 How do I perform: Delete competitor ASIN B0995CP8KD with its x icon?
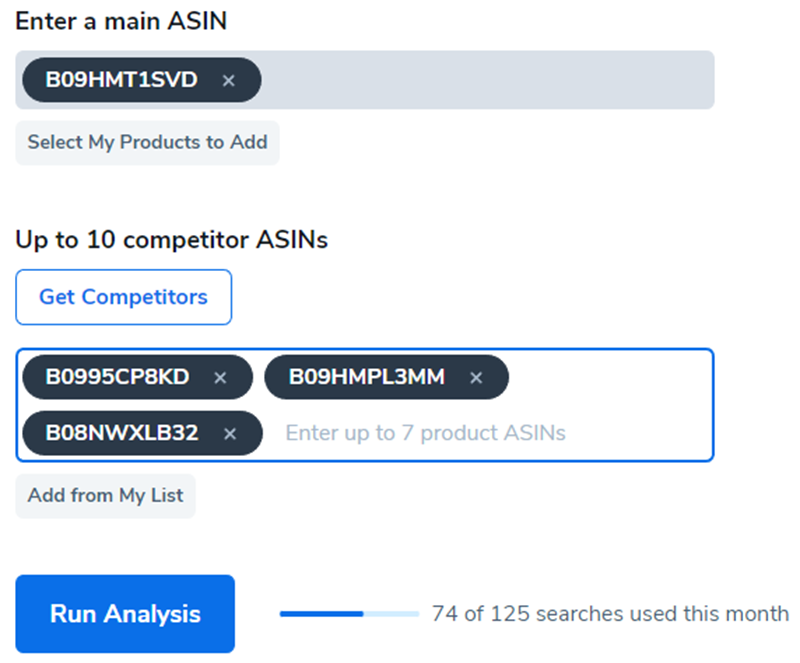pos(221,378)
